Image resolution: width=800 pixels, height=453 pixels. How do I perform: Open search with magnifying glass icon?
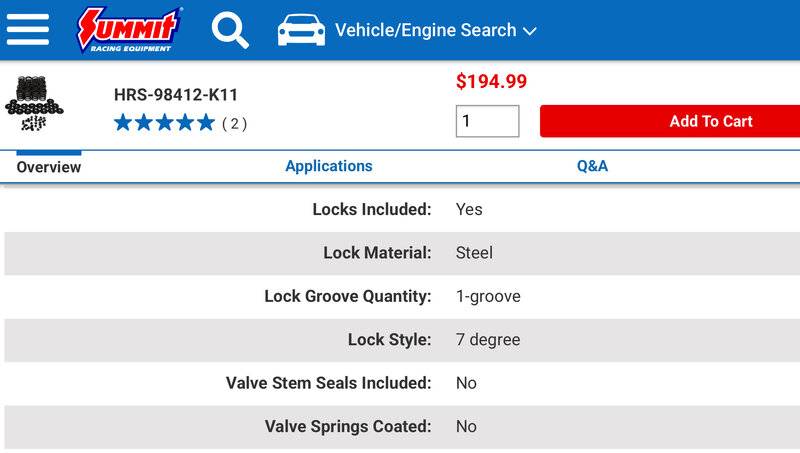click(x=230, y=30)
